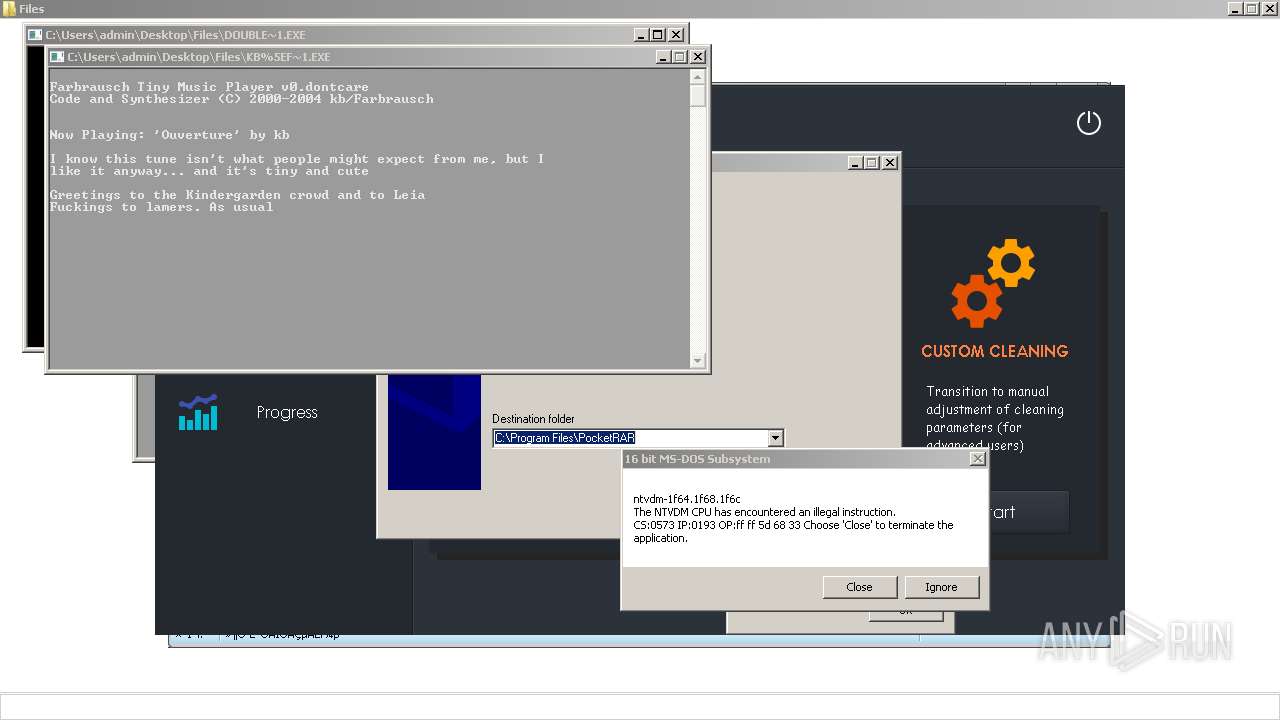This screenshot has width=1280, height=720.
Task: Minimize the PocketRAR installer window
Action: [x=855, y=162]
